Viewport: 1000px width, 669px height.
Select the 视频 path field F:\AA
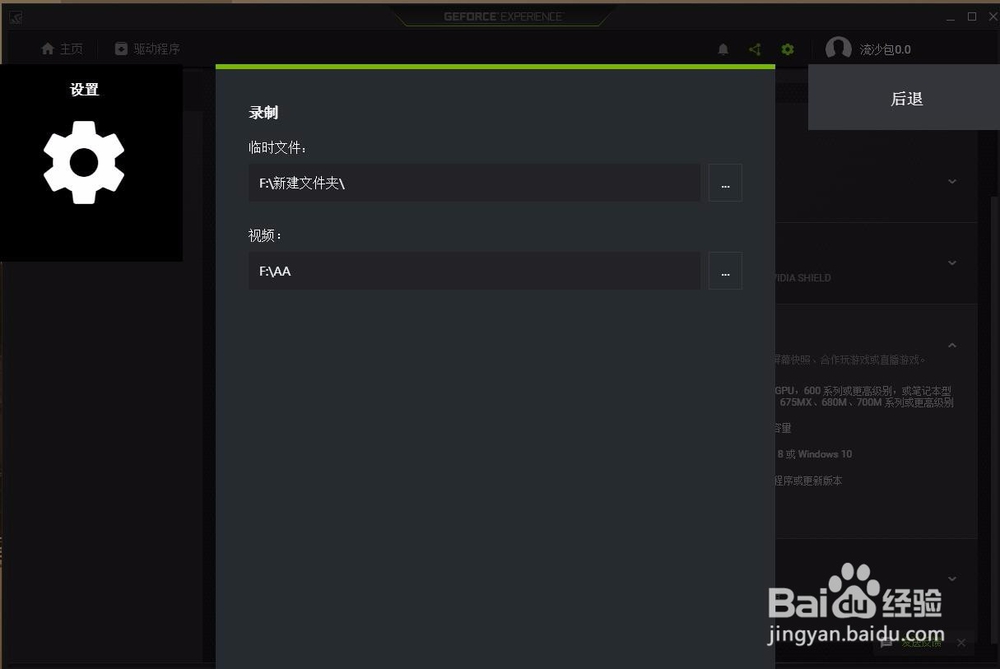click(x=474, y=270)
